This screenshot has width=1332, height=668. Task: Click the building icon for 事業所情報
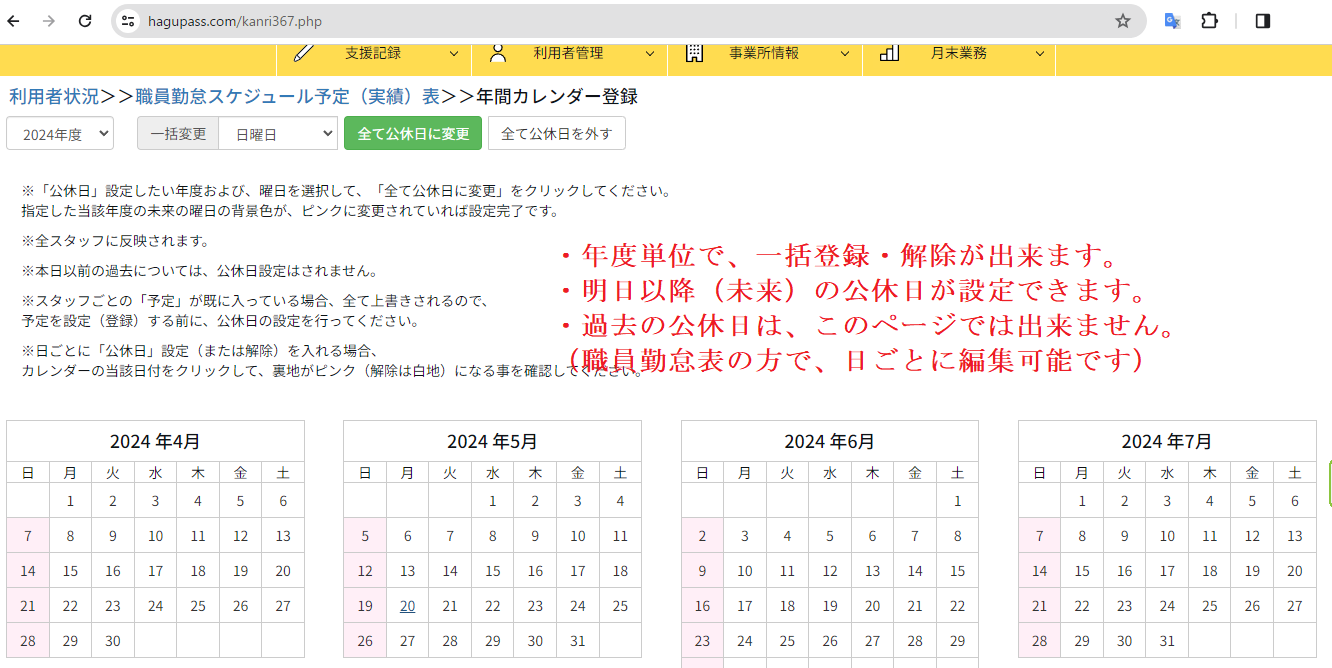(694, 53)
